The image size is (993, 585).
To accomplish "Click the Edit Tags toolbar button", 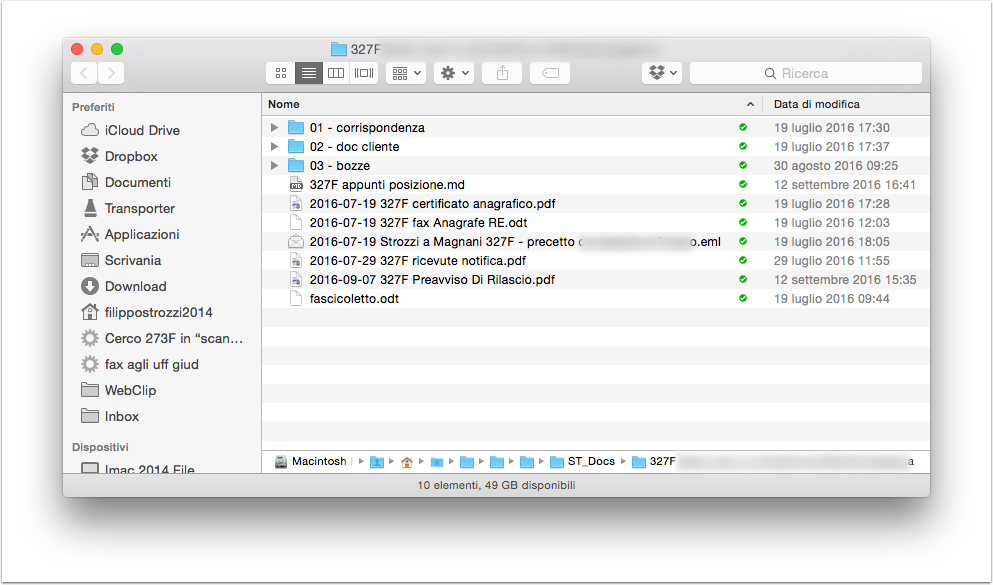I will [x=550, y=73].
